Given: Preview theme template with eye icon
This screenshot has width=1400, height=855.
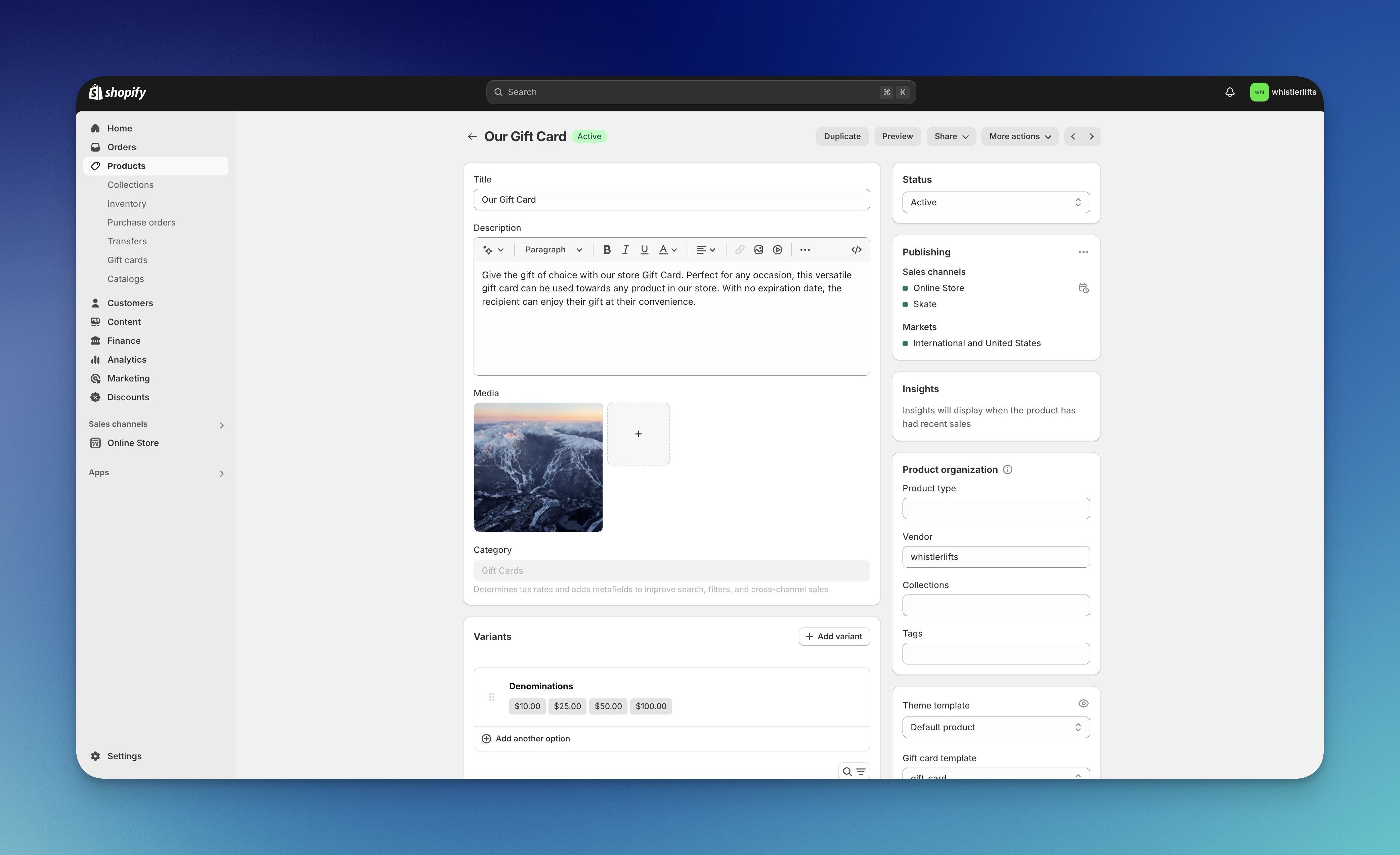Looking at the screenshot, I should tap(1083, 704).
